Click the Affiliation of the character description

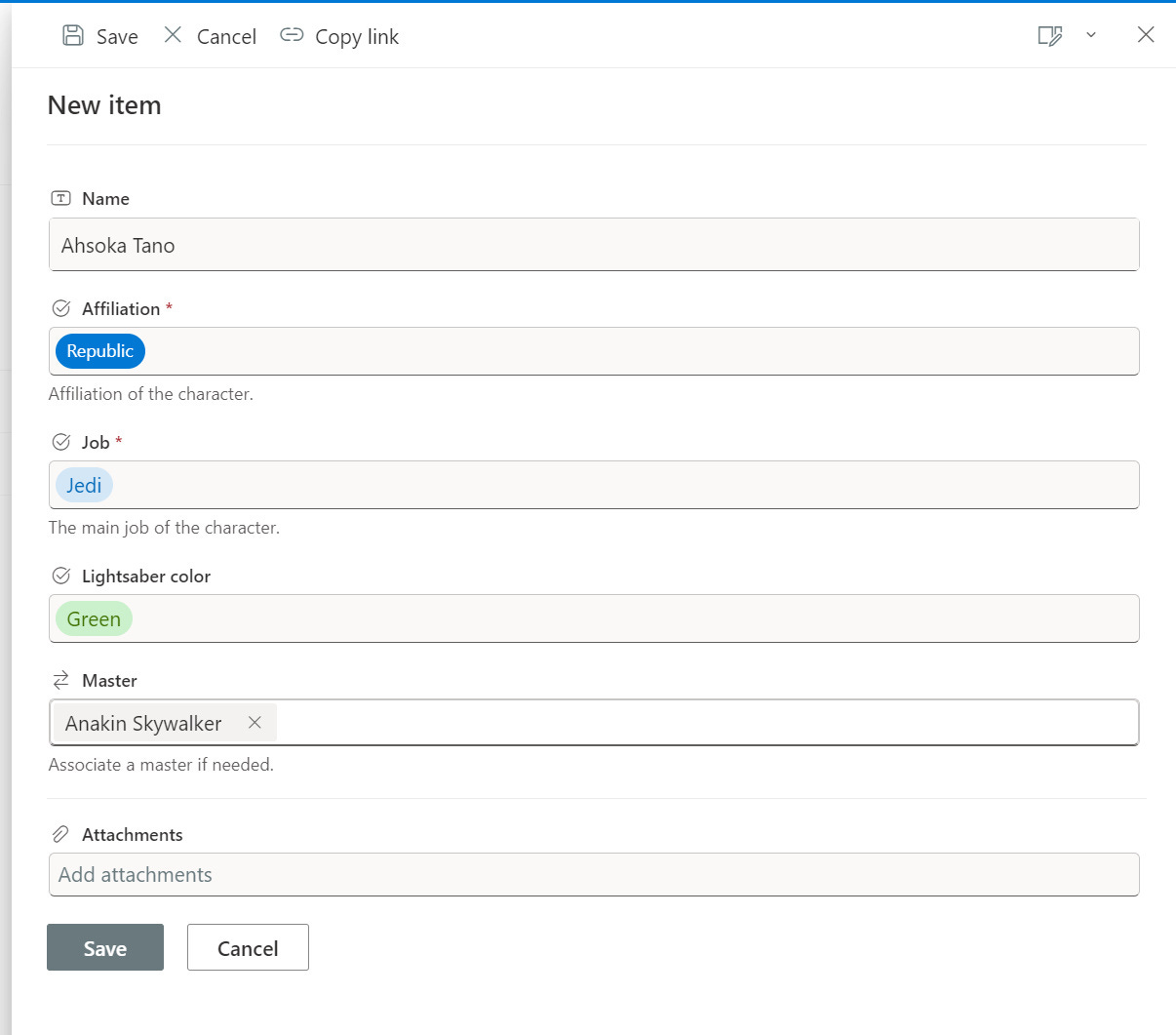(151, 394)
